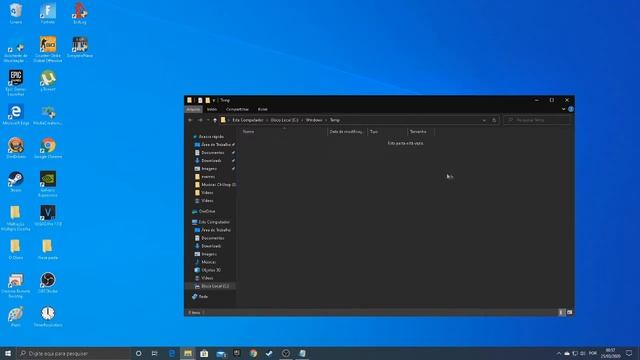Select Este Computador in navigation pane
Screen dimensions: 640x360
point(213,222)
